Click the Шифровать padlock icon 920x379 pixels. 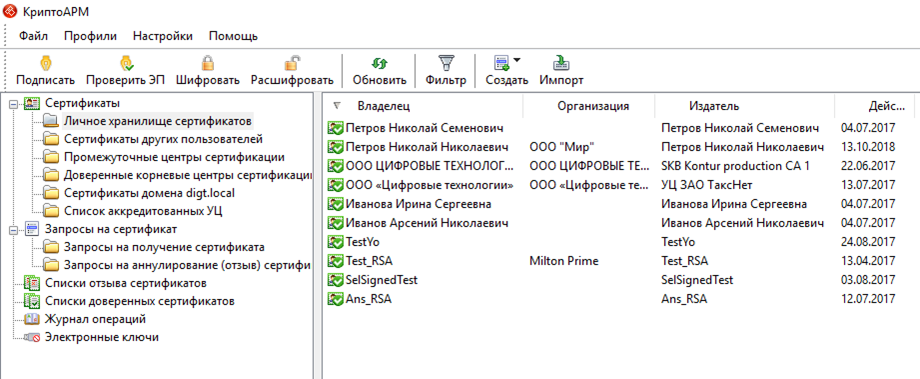pos(208,63)
